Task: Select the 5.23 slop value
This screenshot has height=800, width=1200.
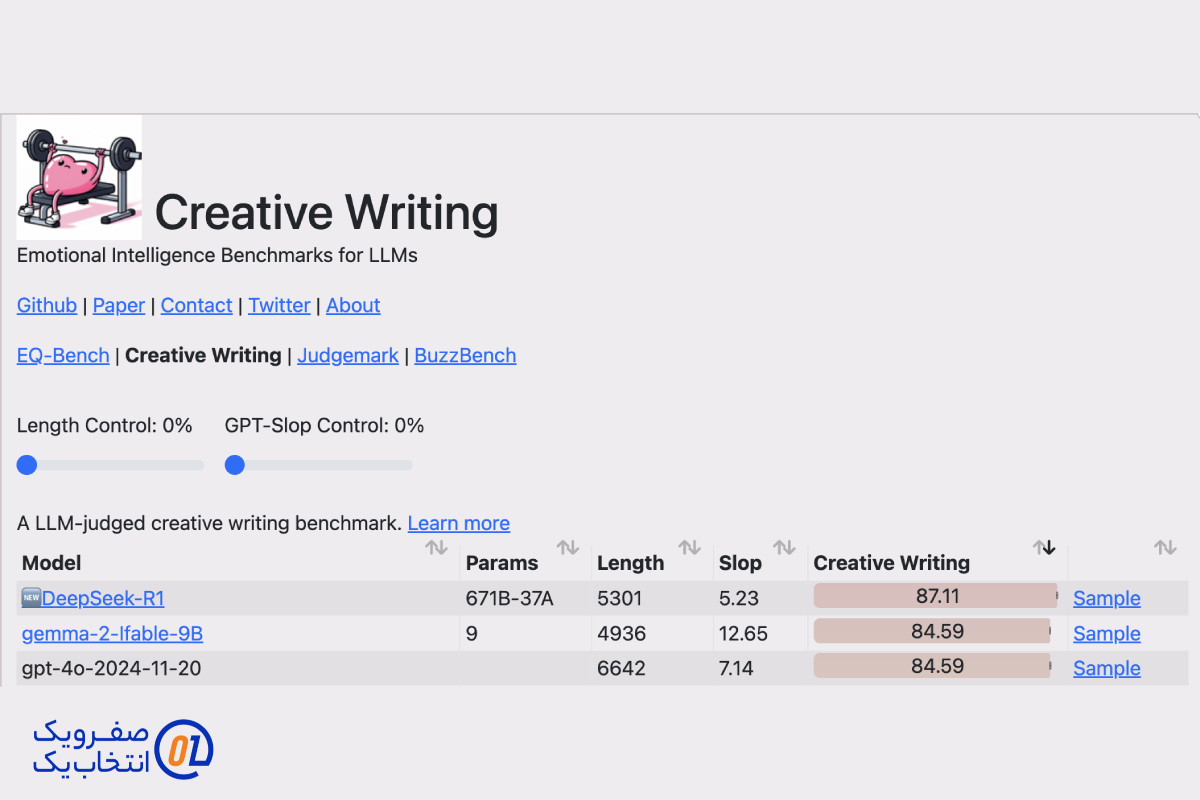Action: tap(739, 598)
